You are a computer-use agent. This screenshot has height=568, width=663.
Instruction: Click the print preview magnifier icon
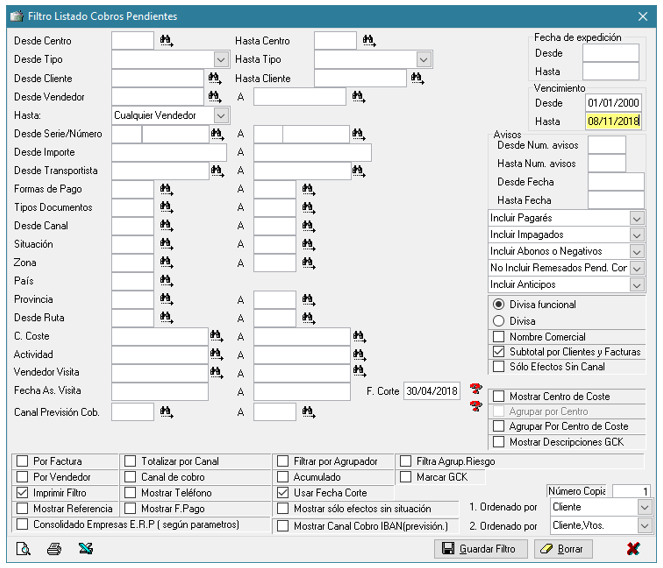pos(23,549)
